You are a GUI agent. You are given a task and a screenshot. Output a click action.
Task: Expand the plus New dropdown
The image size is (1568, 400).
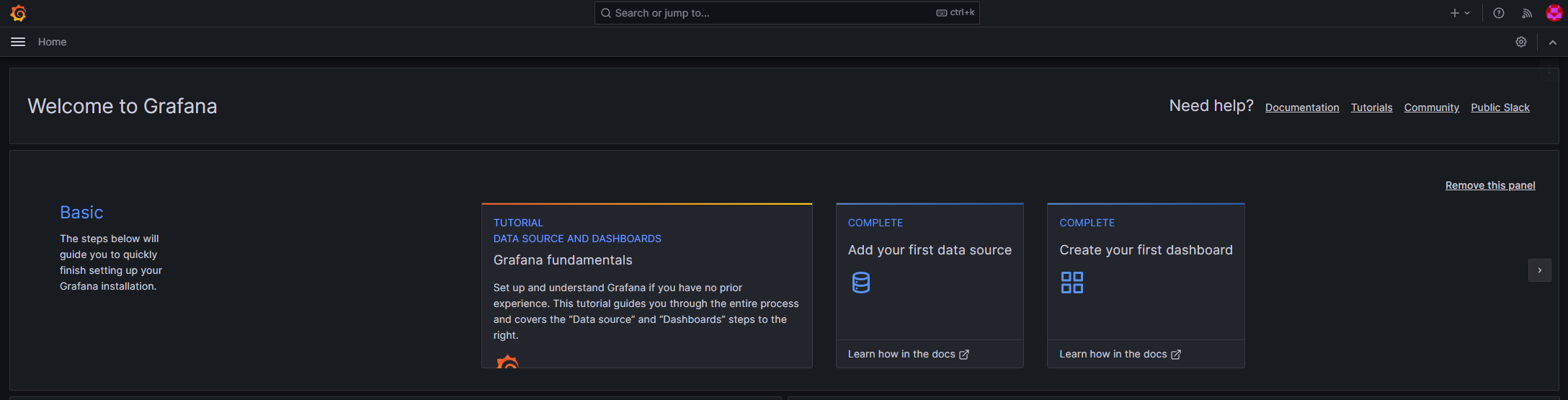(1460, 13)
